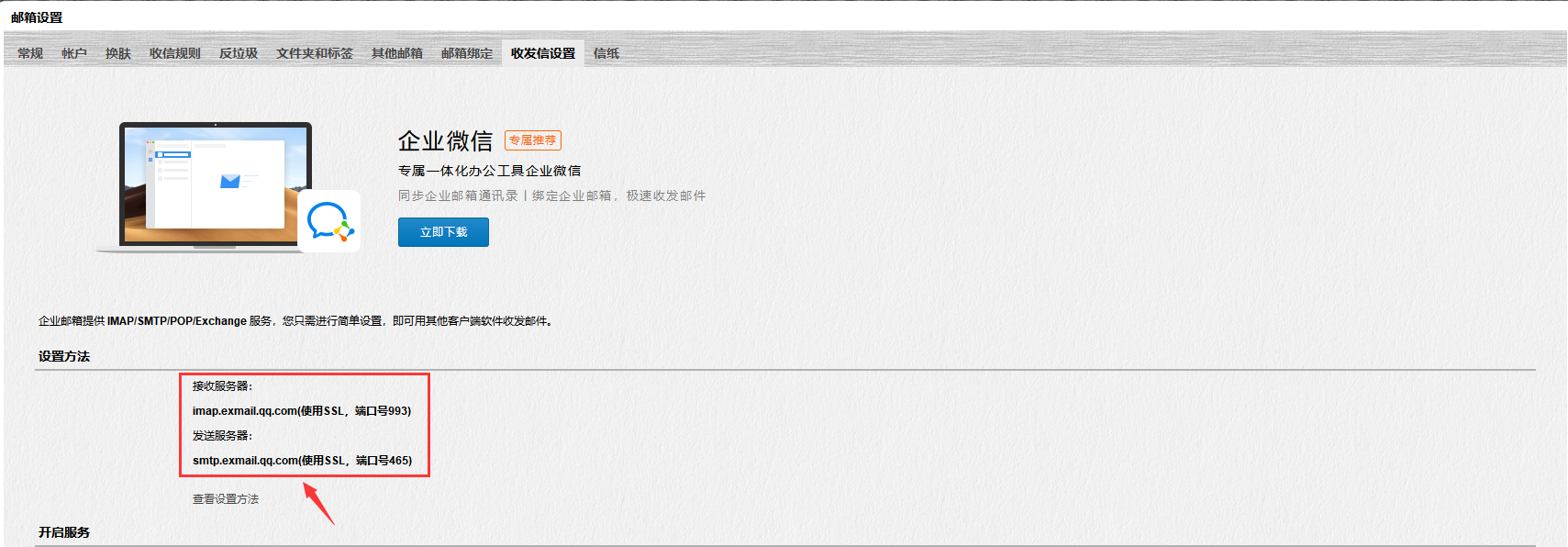Click the 开启服务 section heading
The image size is (1568, 547).
pyautogui.click(x=64, y=532)
